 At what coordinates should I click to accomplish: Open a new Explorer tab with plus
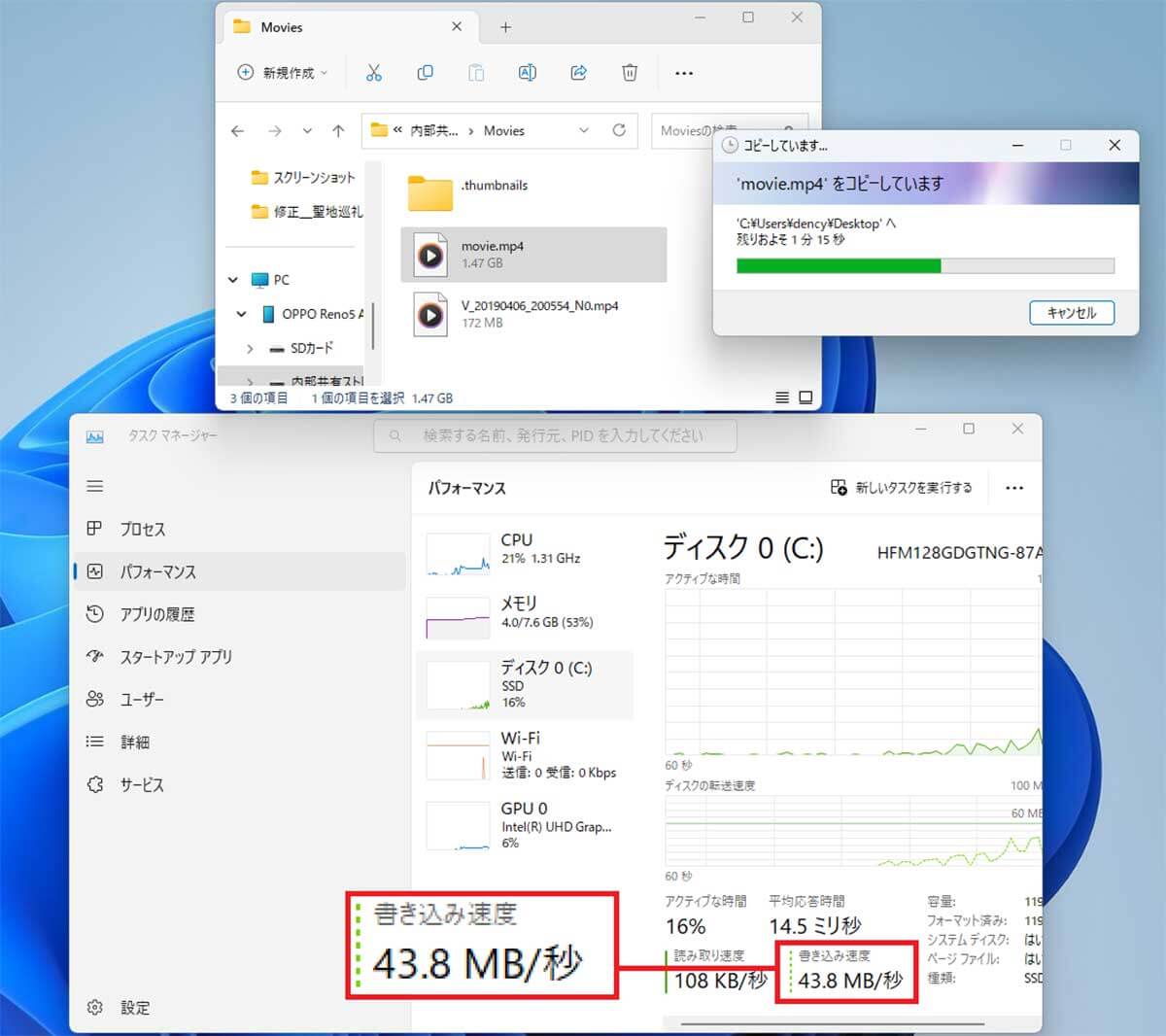505,27
